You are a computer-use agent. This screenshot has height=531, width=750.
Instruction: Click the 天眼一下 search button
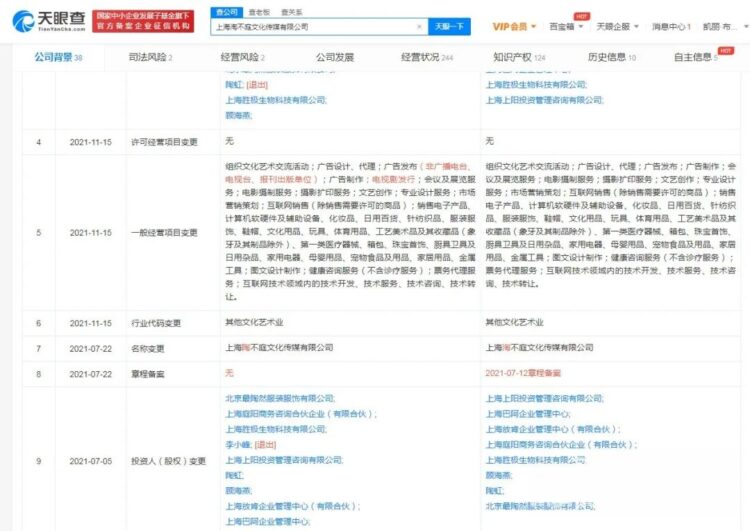[x=449, y=26]
